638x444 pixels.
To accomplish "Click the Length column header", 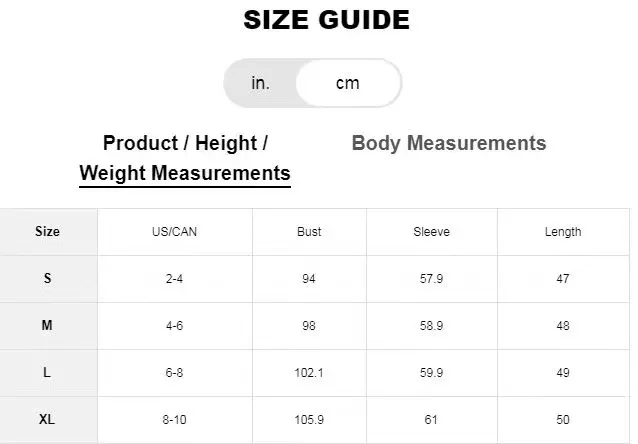I will tap(562, 232).
